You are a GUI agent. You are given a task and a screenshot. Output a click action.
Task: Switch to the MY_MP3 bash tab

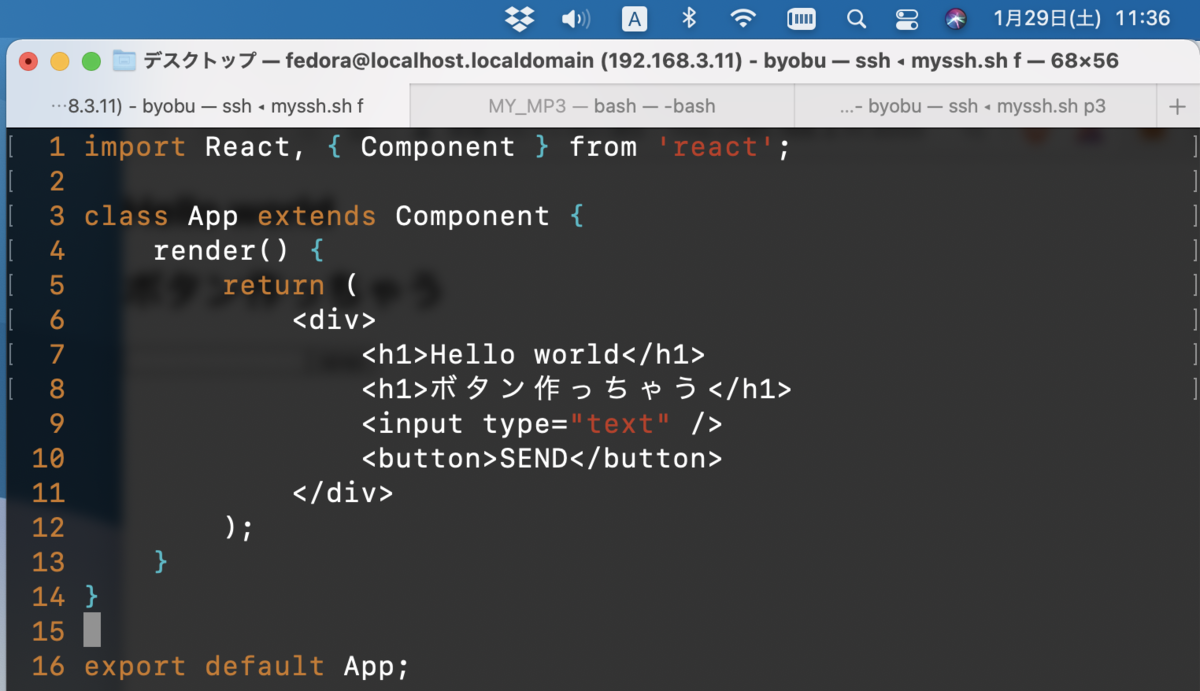(x=602, y=105)
